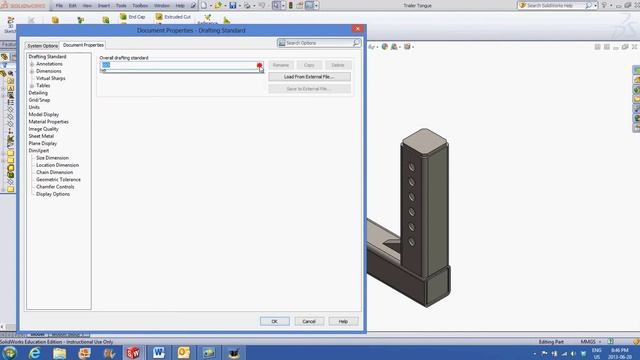Open the Overall drafting standard dropdown
The image size is (640, 360).
coord(260,65)
